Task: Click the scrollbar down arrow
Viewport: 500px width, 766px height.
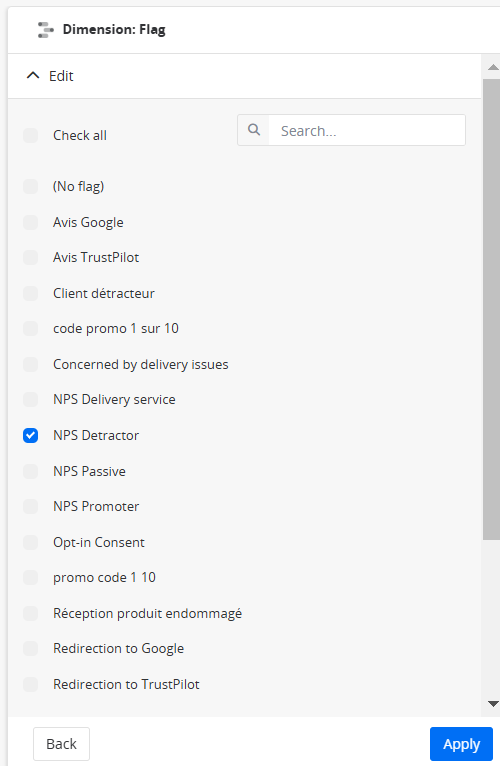Action: (493, 704)
